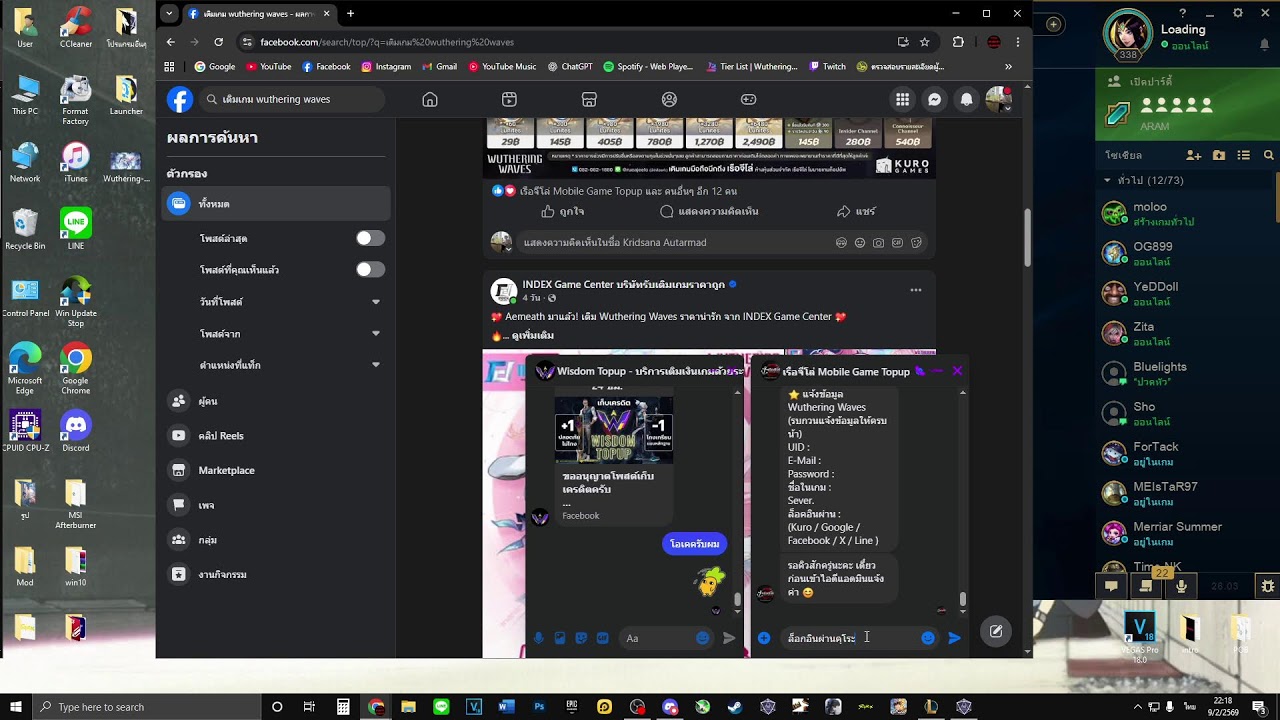Select งานกิจกรรม search filter

click(278, 575)
